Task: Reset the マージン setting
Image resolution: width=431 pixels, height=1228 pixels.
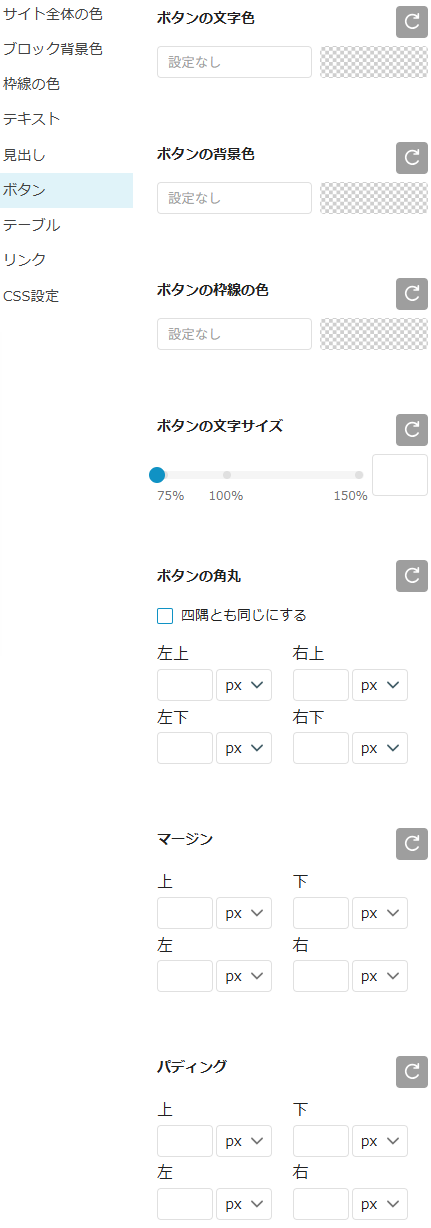Action: pos(412,844)
